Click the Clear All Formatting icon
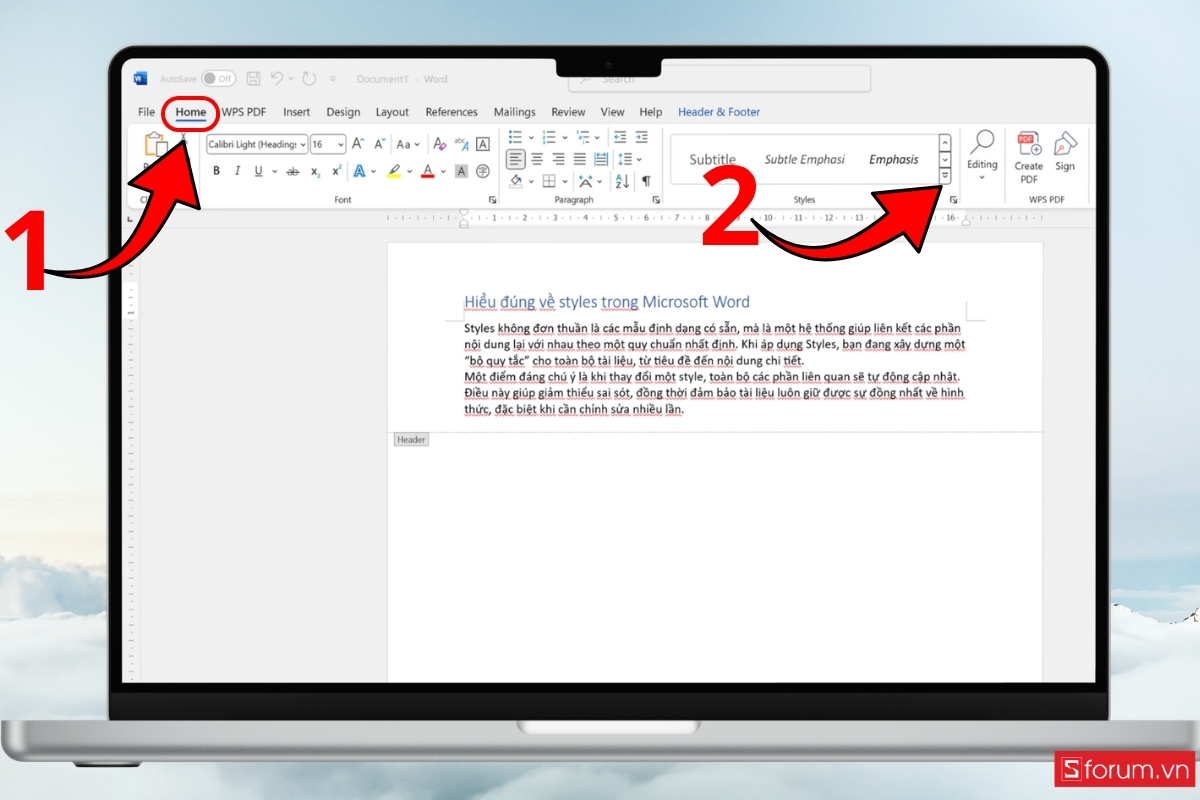This screenshot has width=1200, height=800. click(439, 144)
